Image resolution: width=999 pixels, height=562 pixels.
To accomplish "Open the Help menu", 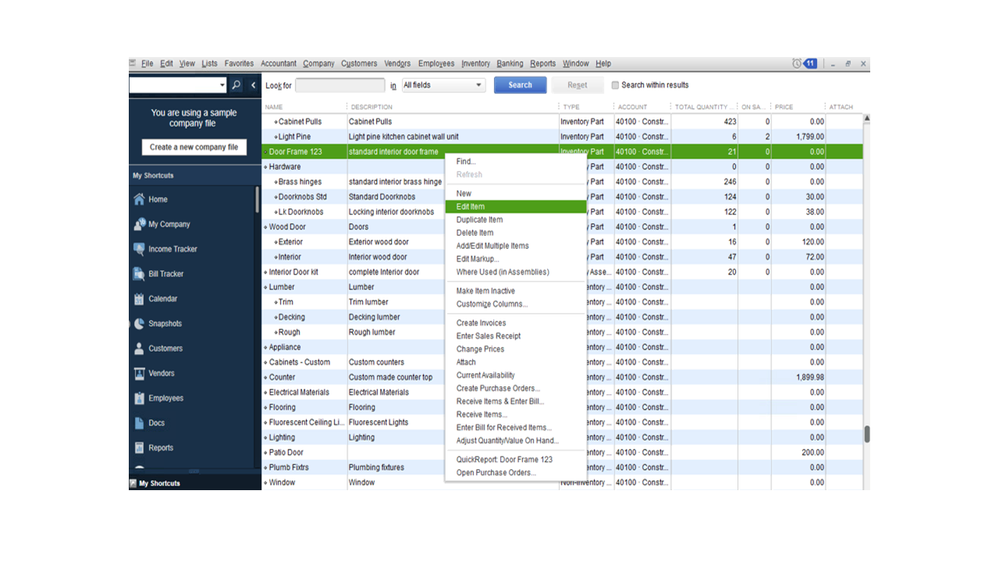I will pos(603,64).
